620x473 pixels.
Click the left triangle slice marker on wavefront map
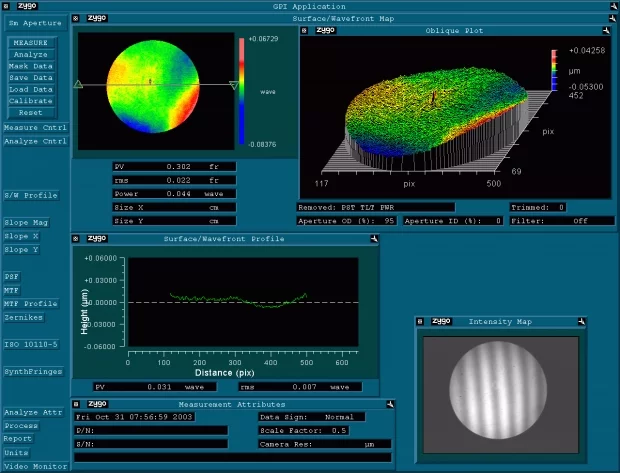(79, 85)
